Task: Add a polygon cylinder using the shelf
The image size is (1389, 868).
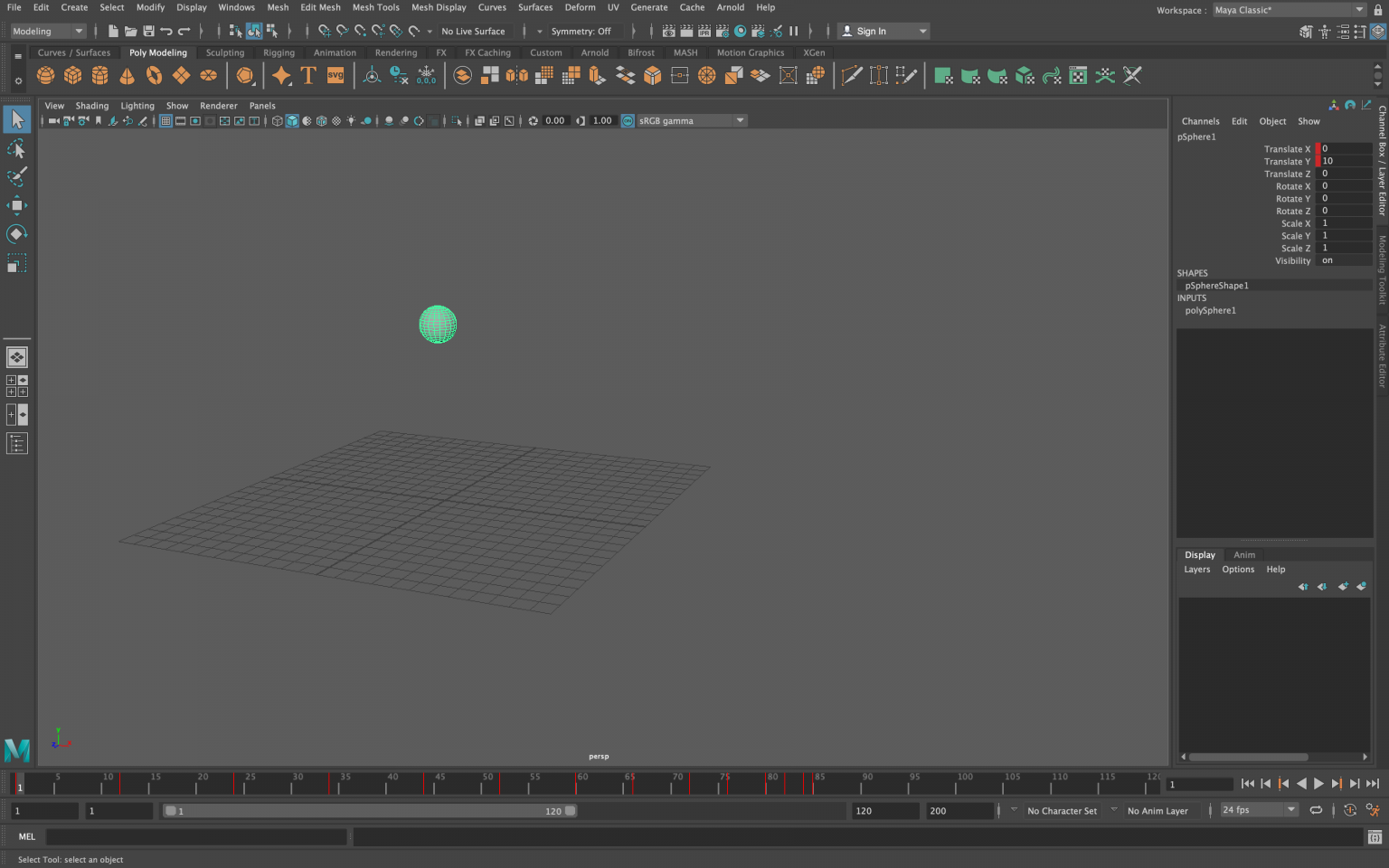Action: click(100, 75)
